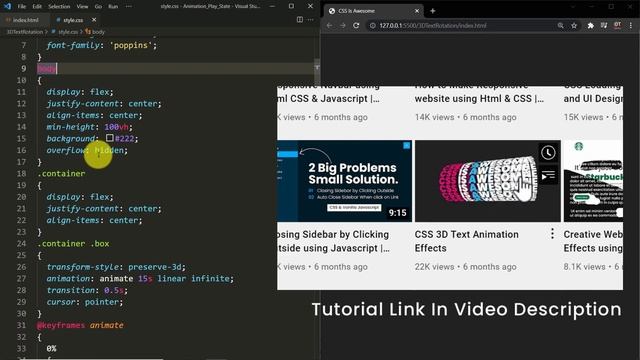The width and height of the screenshot is (640, 360).
Task: Open the Selection menu in VS Code
Action: (59, 7)
